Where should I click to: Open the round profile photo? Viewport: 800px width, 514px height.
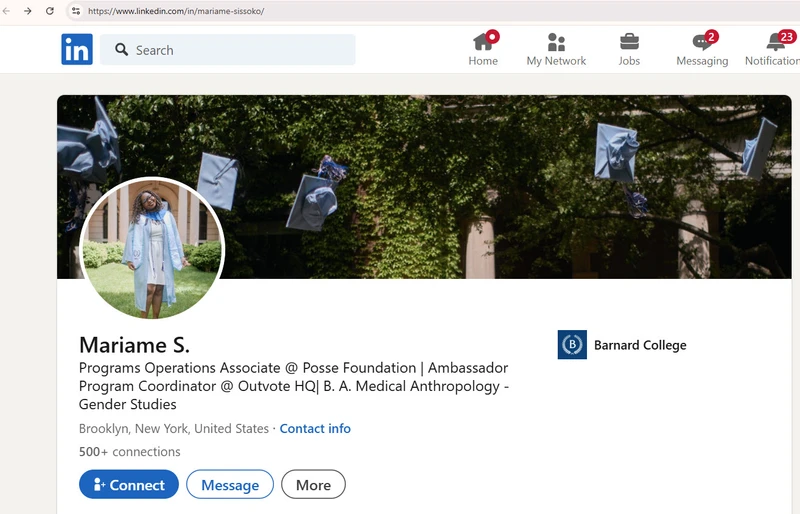[152, 249]
